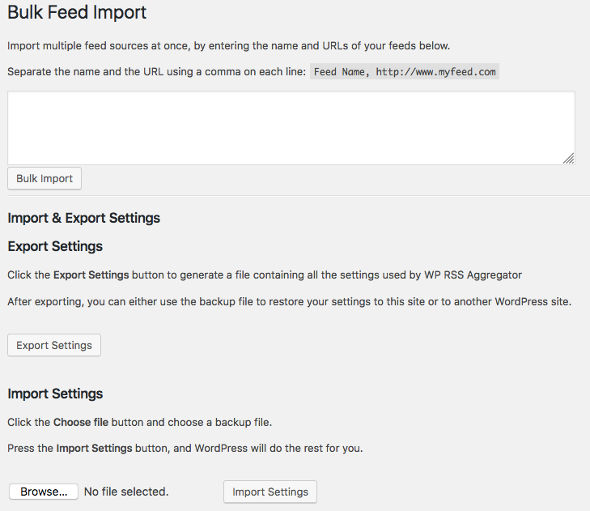Click the Import Settings button

coord(270,492)
